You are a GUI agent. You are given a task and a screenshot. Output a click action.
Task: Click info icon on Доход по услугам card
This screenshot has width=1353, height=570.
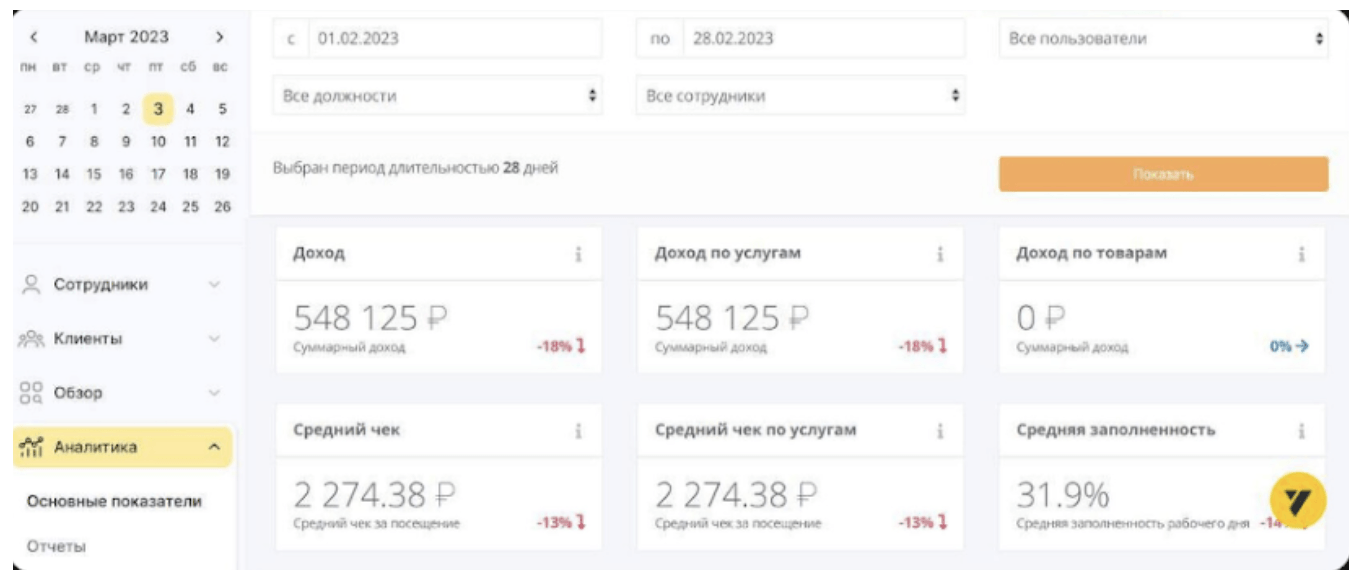click(940, 254)
